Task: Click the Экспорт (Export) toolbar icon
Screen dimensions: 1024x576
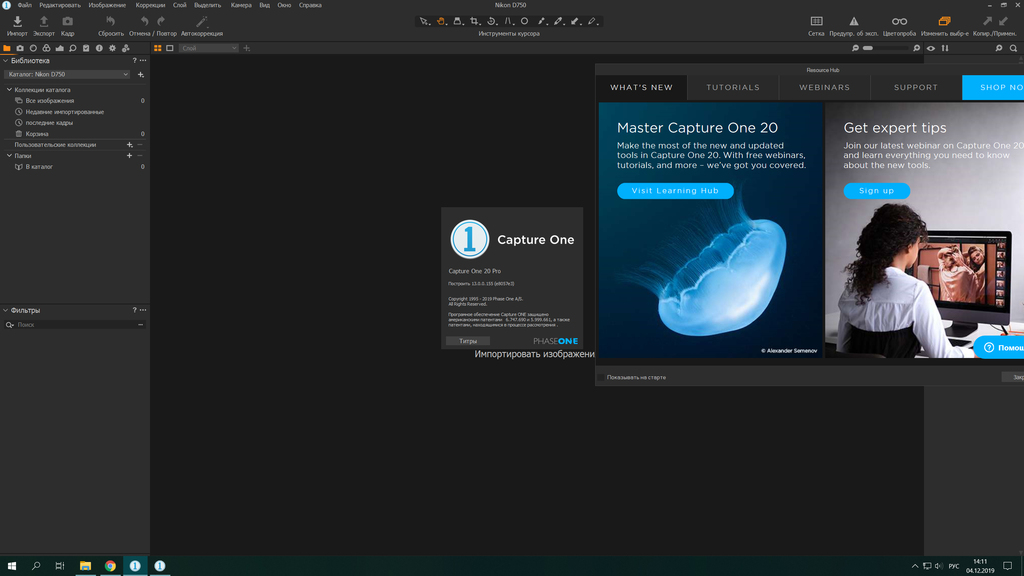Action: pos(43,21)
